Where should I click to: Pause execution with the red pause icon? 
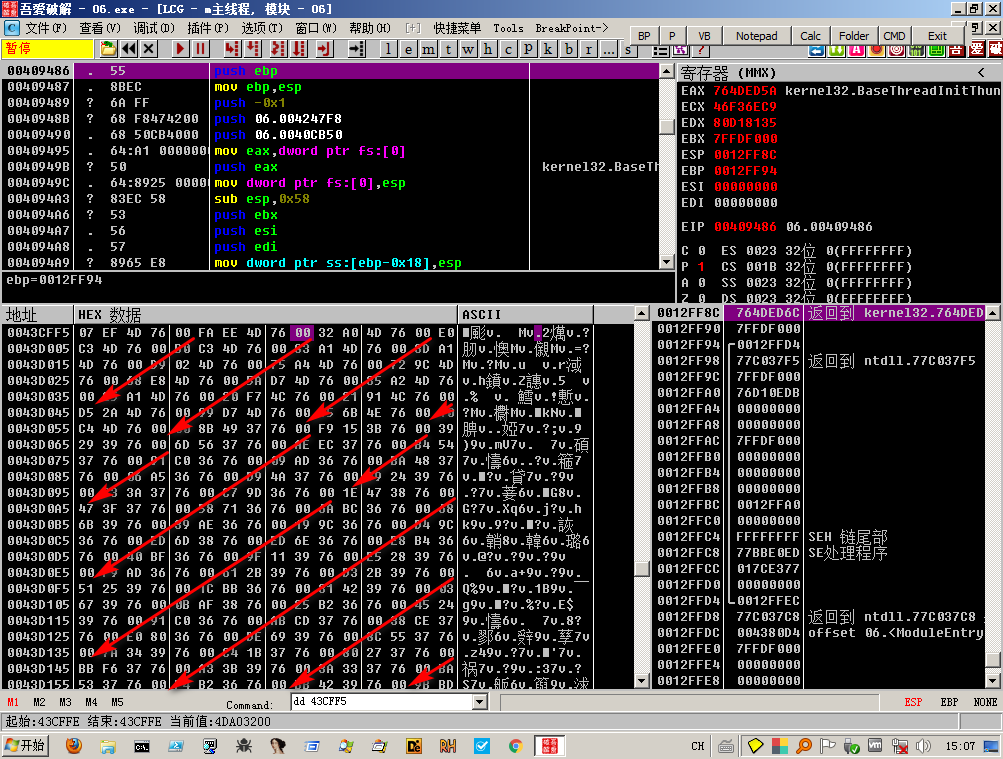tap(200, 49)
